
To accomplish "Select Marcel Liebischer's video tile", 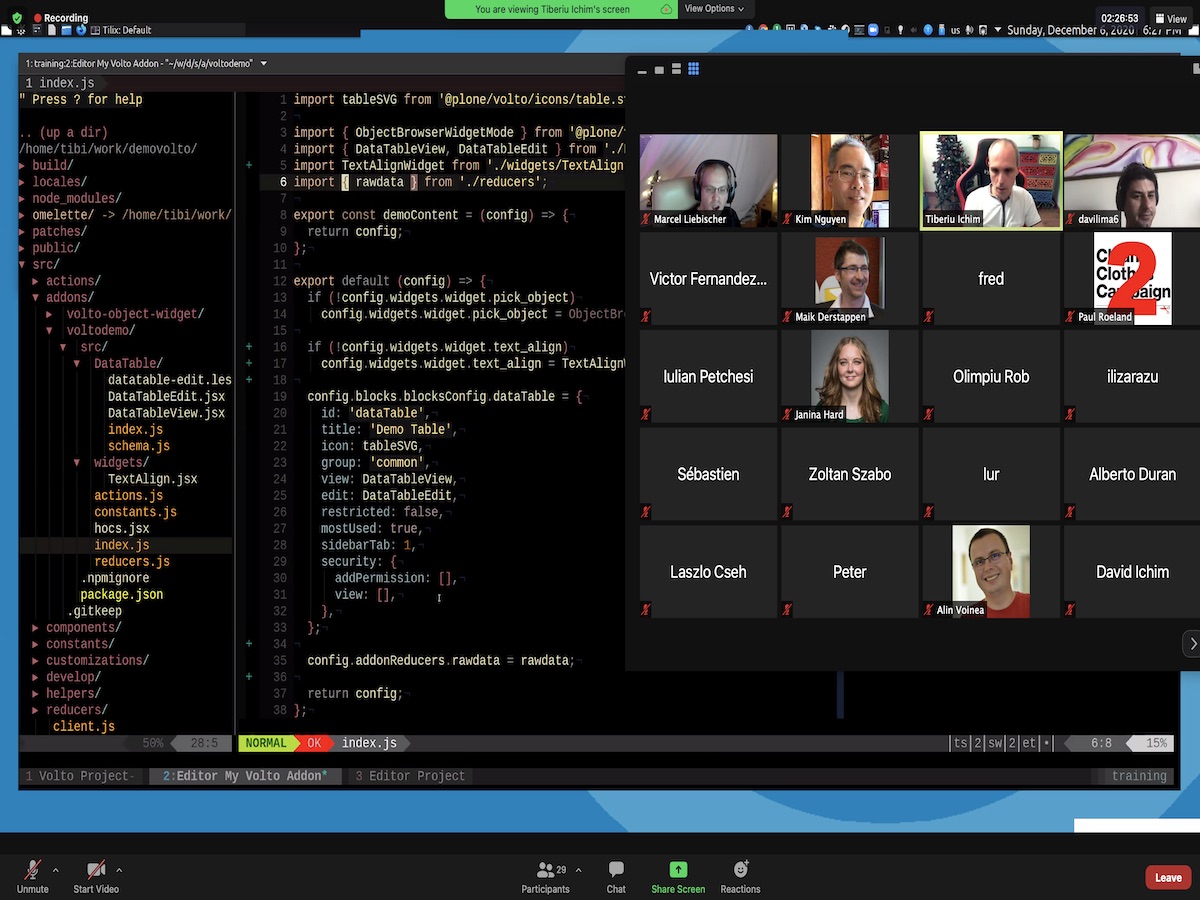I will (x=708, y=181).
